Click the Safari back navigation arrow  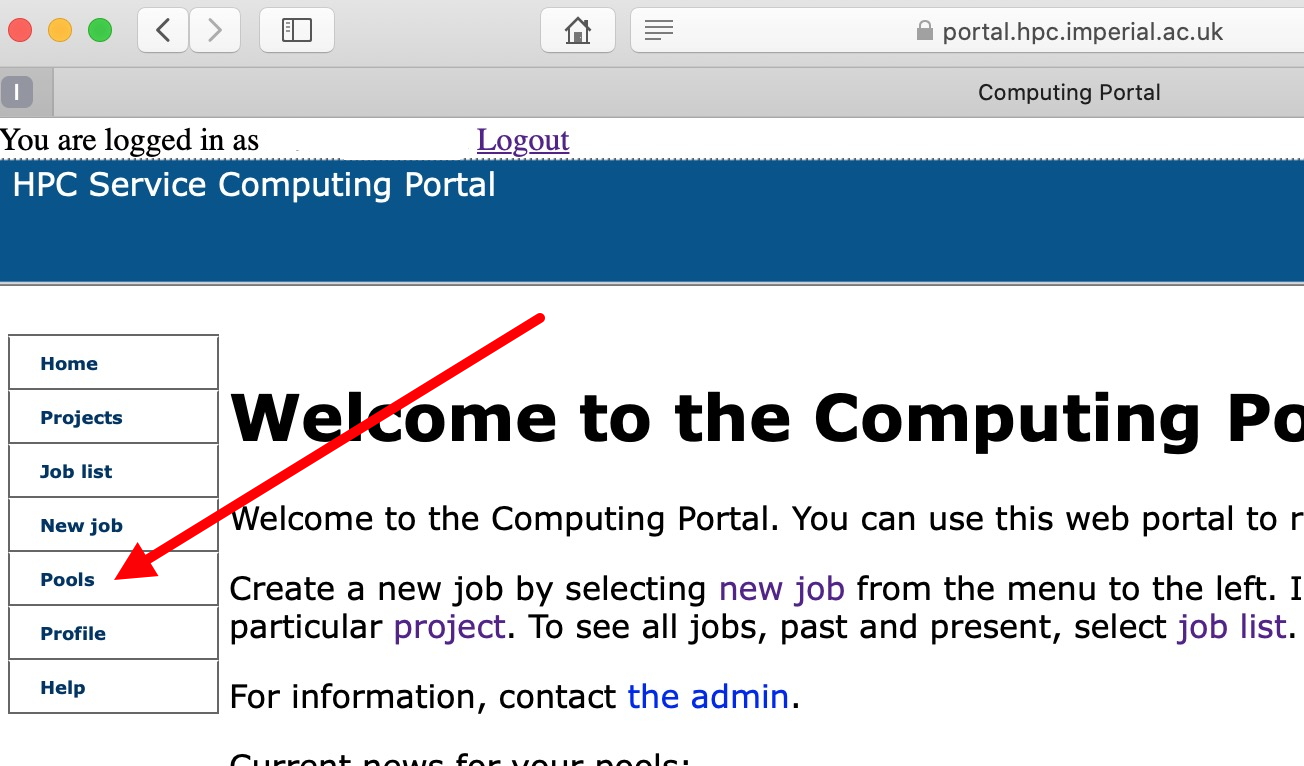tap(163, 31)
